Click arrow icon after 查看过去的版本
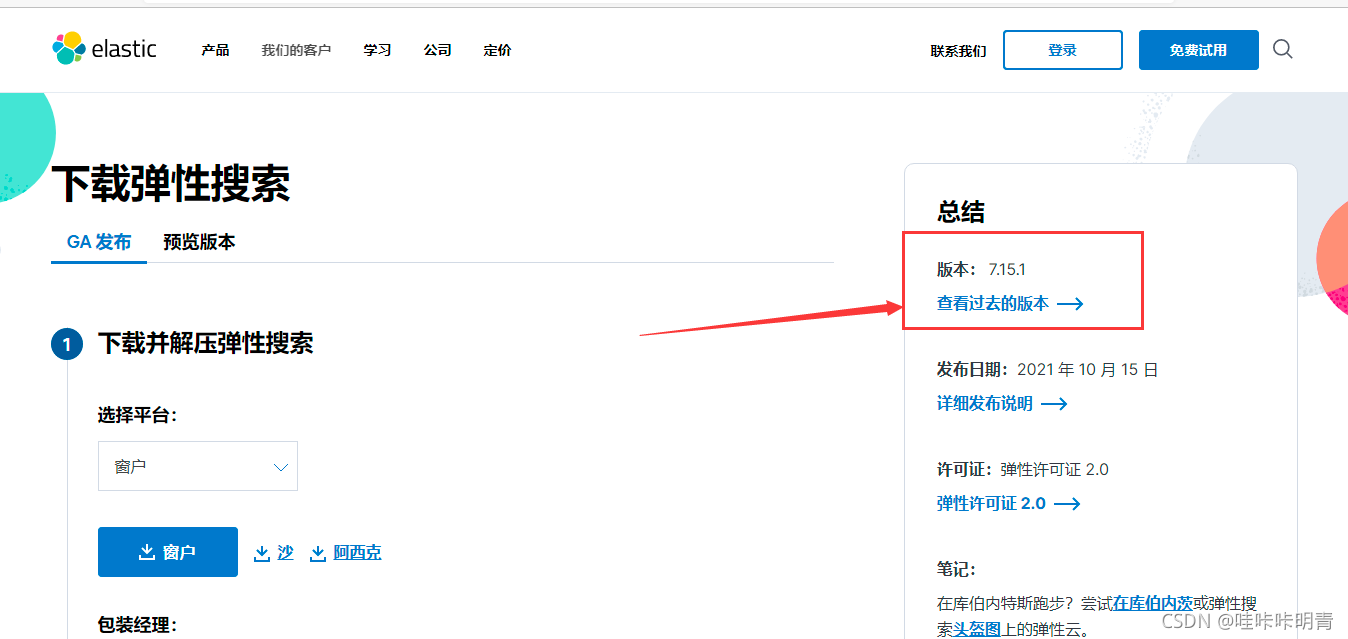Screen dimensions: 1348x639 pyautogui.click(x=1070, y=304)
